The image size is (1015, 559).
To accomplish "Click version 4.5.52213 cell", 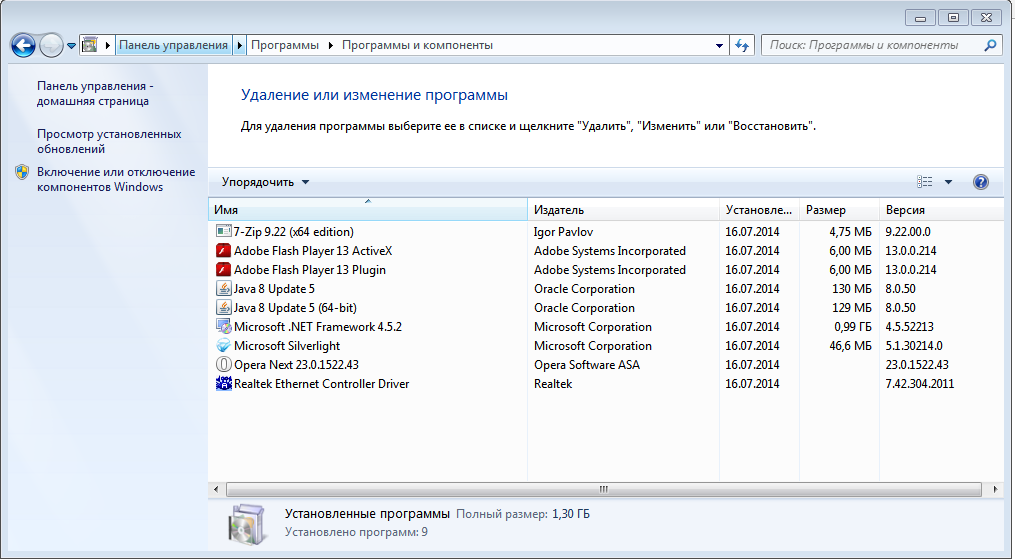I will 909,327.
